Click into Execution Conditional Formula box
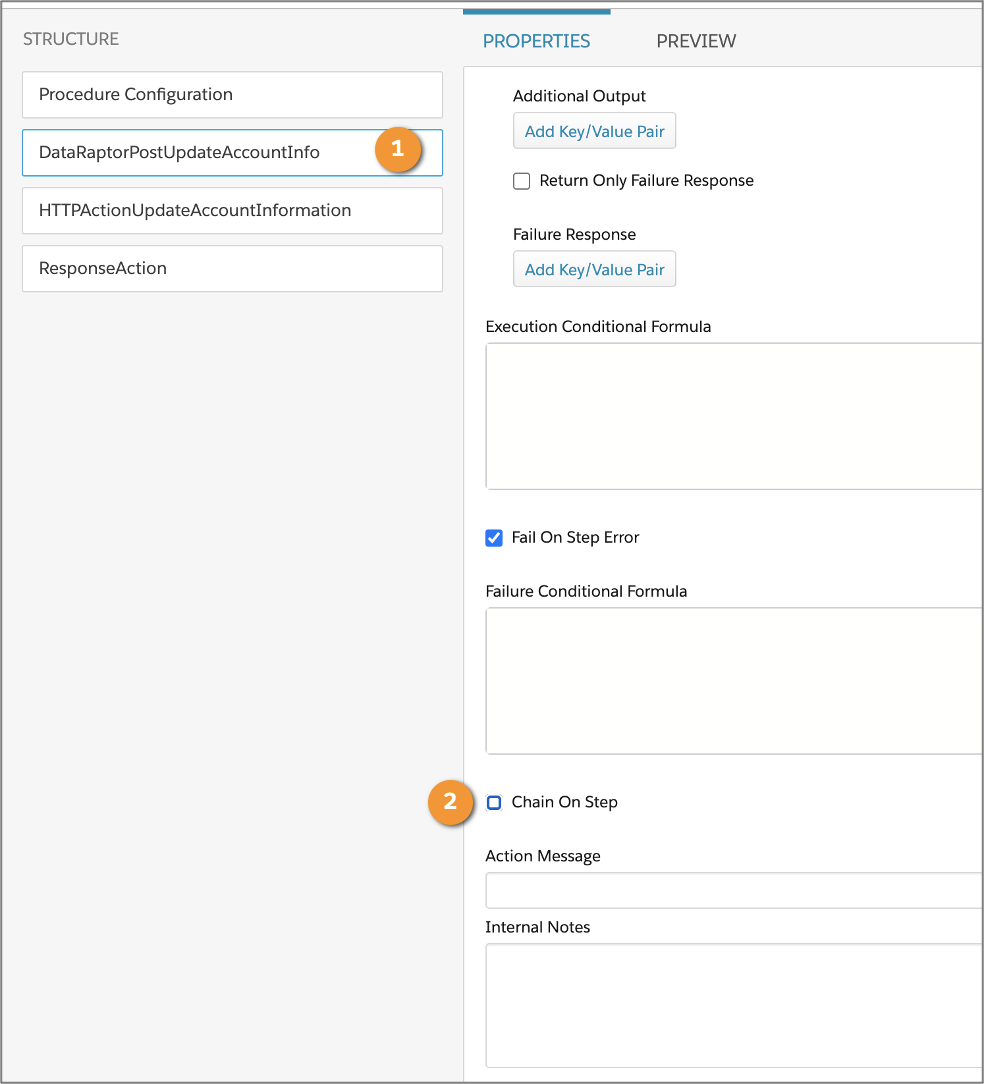Image resolution: width=984 pixels, height=1084 pixels. tap(734, 416)
